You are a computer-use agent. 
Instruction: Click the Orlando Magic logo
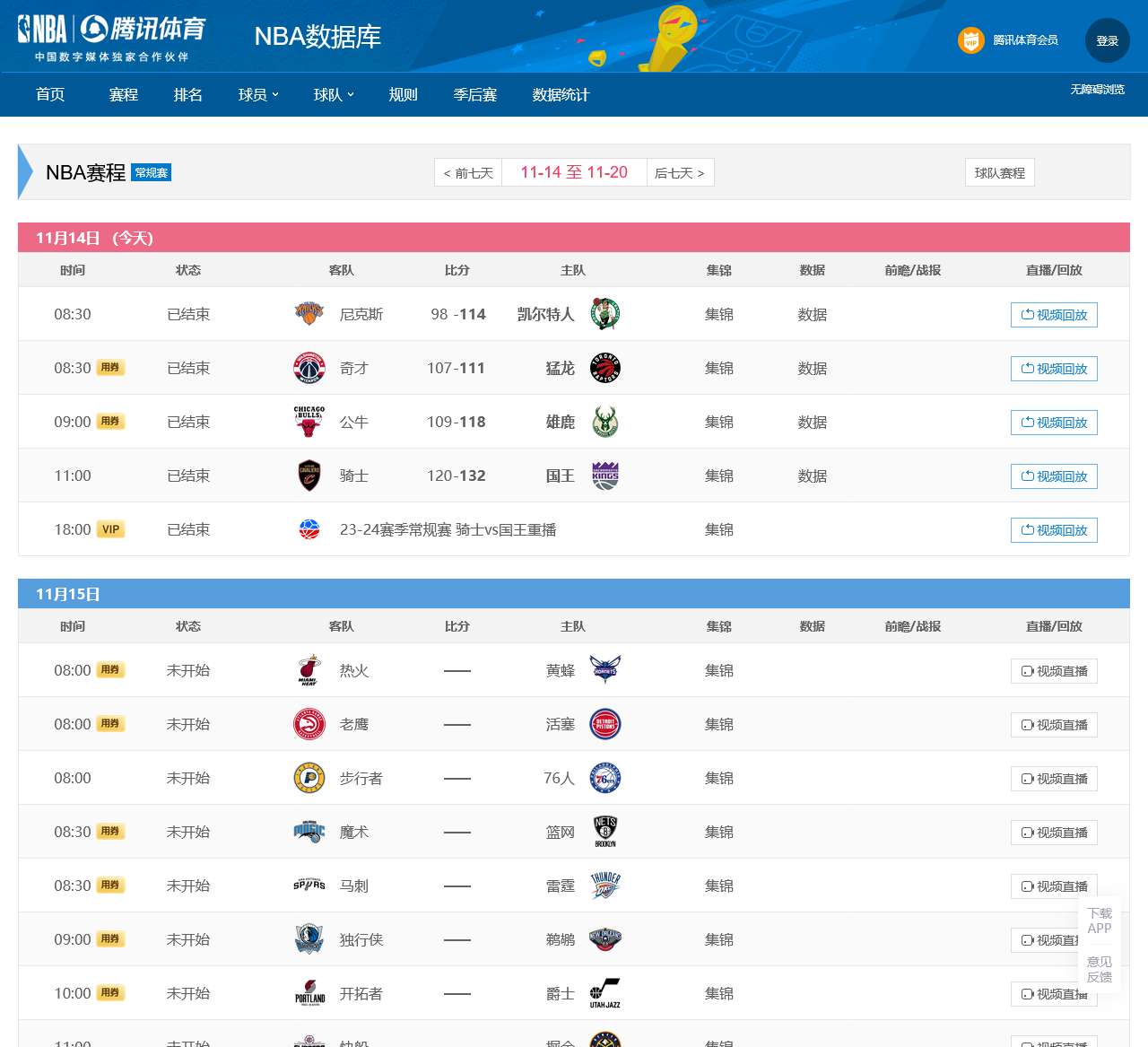(309, 832)
